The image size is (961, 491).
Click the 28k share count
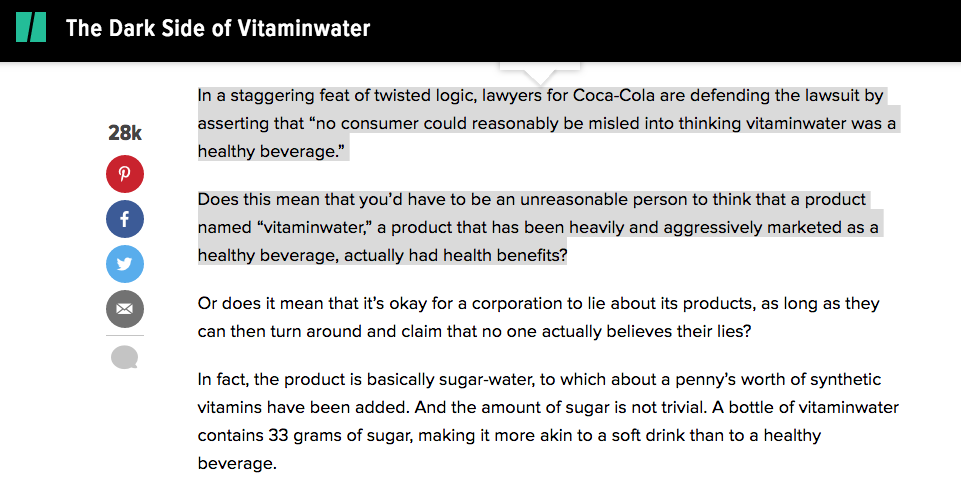coord(125,132)
